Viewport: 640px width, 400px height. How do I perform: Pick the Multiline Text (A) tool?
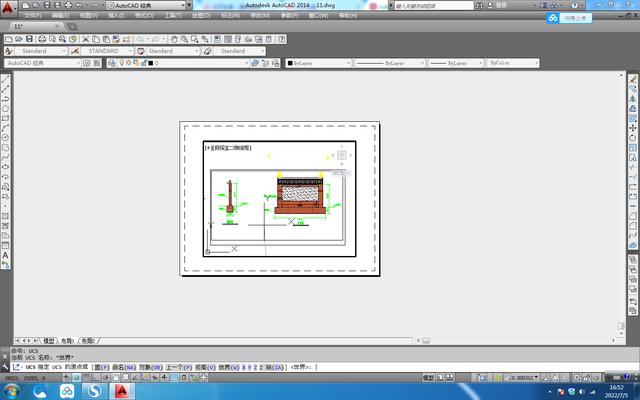tap(6, 255)
